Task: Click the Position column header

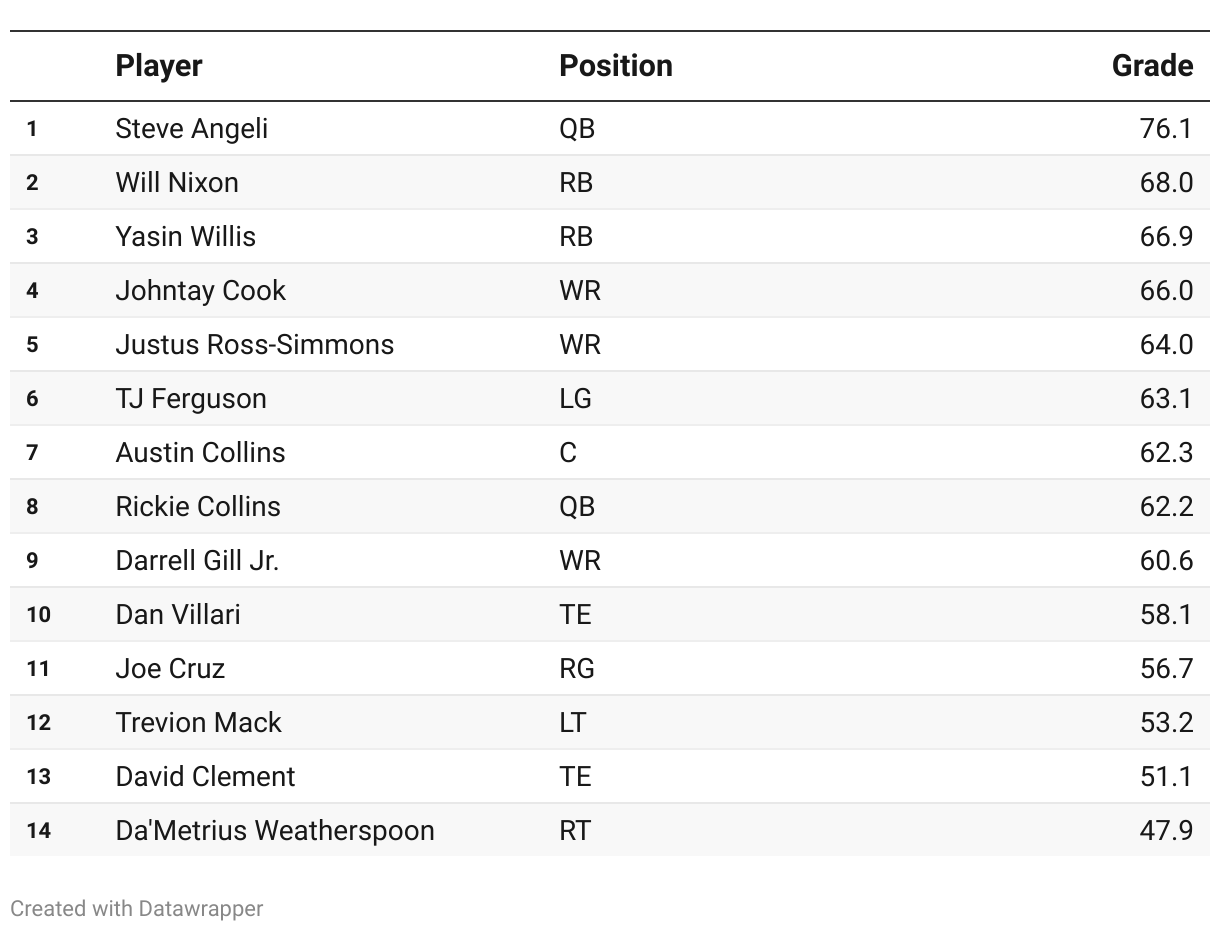Action: pyautogui.click(x=616, y=66)
